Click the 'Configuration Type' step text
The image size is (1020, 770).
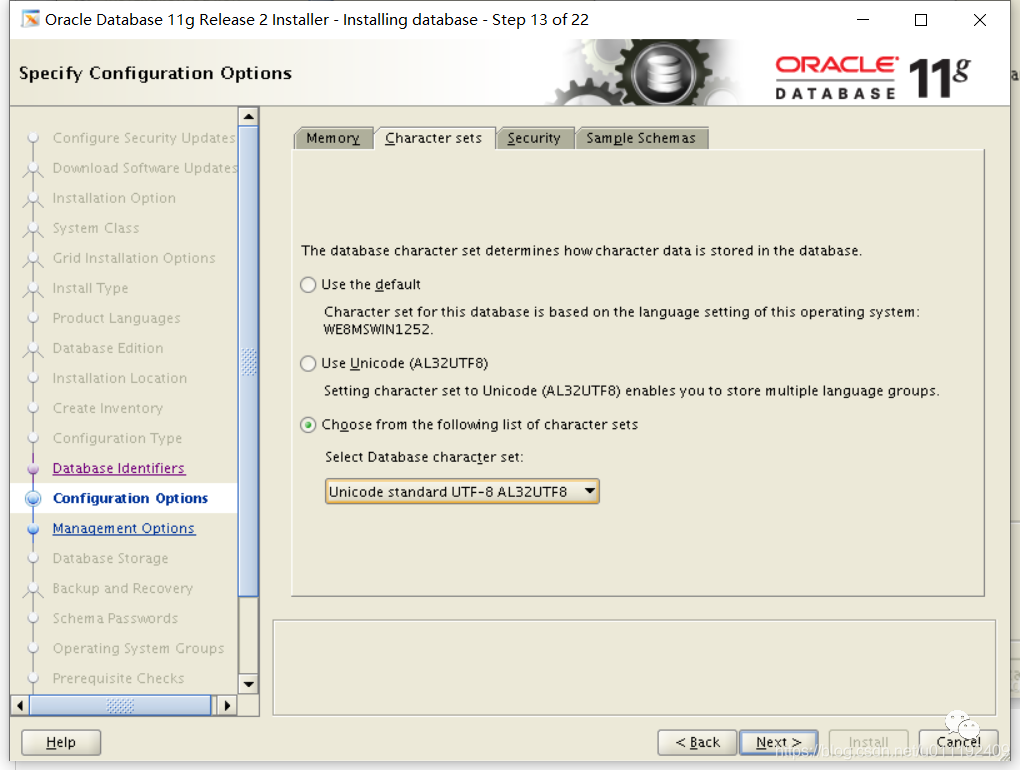(x=117, y=438)
